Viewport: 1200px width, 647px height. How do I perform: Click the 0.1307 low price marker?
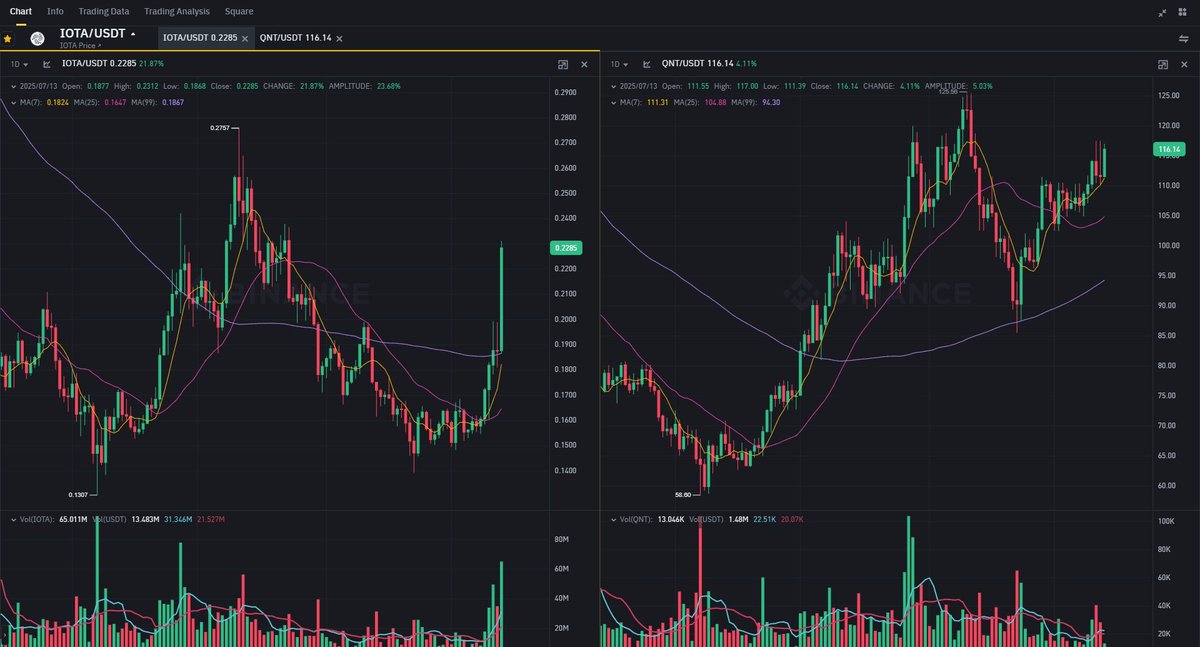[x=78, y=494]
